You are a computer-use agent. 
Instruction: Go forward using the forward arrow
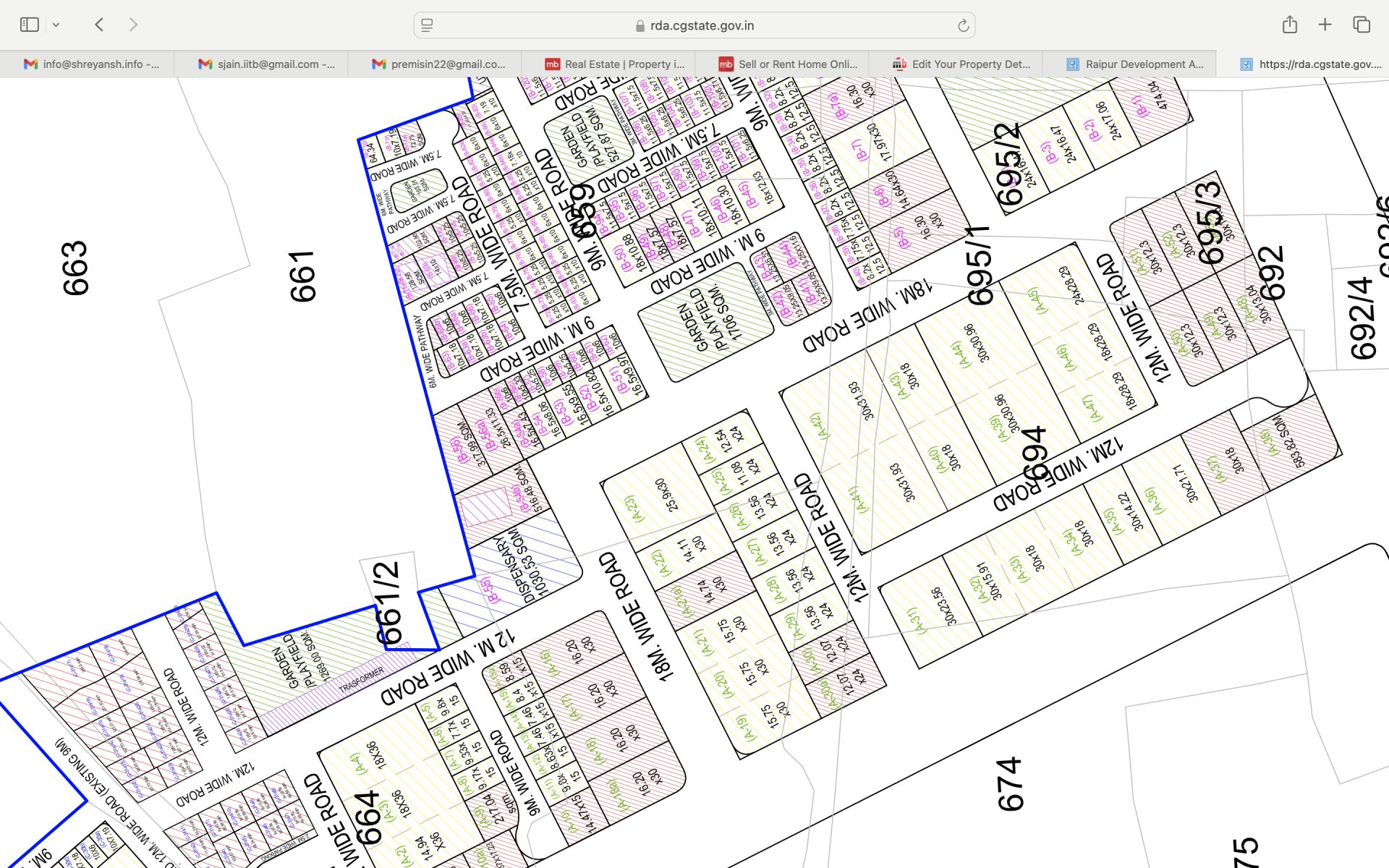coord(133,25)
